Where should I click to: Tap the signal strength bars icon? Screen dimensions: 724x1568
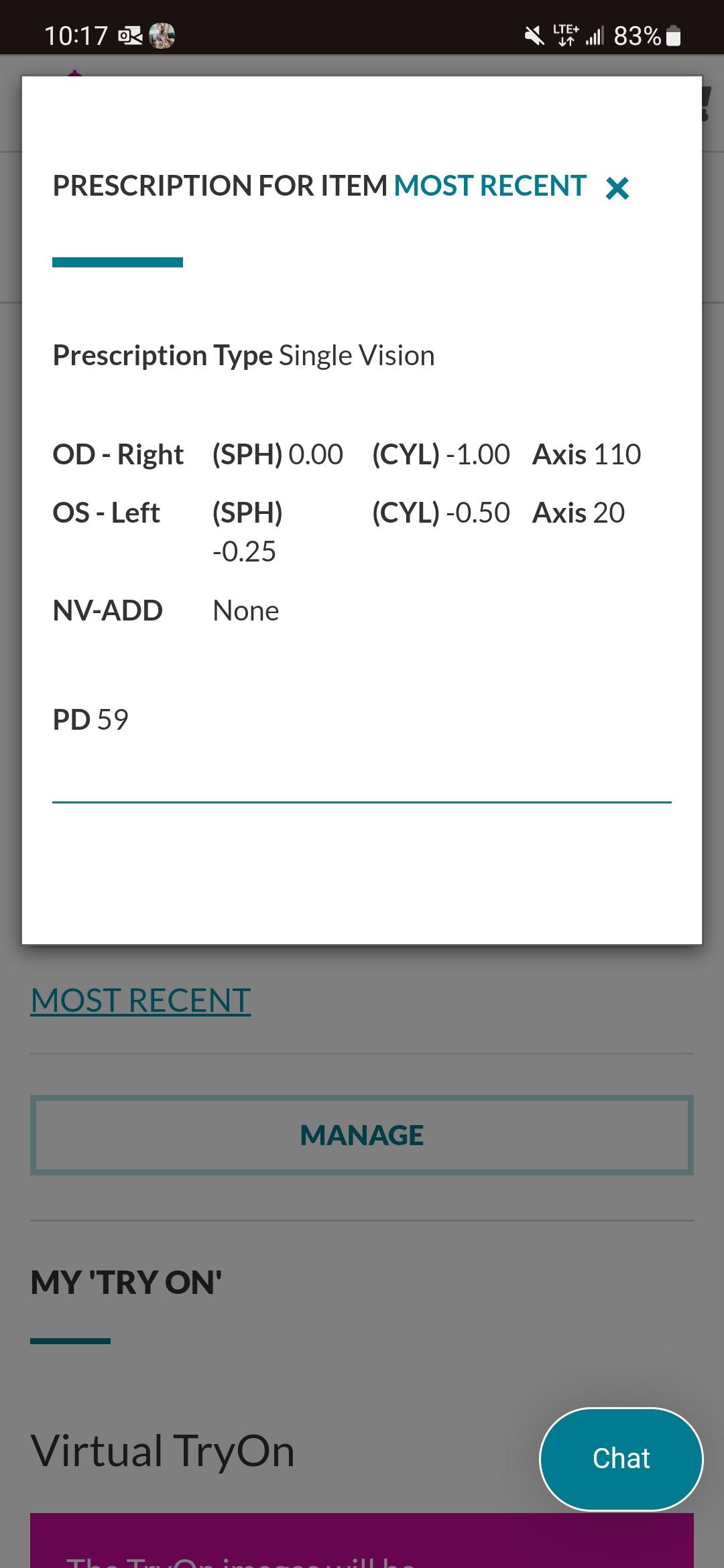point(595,36)
